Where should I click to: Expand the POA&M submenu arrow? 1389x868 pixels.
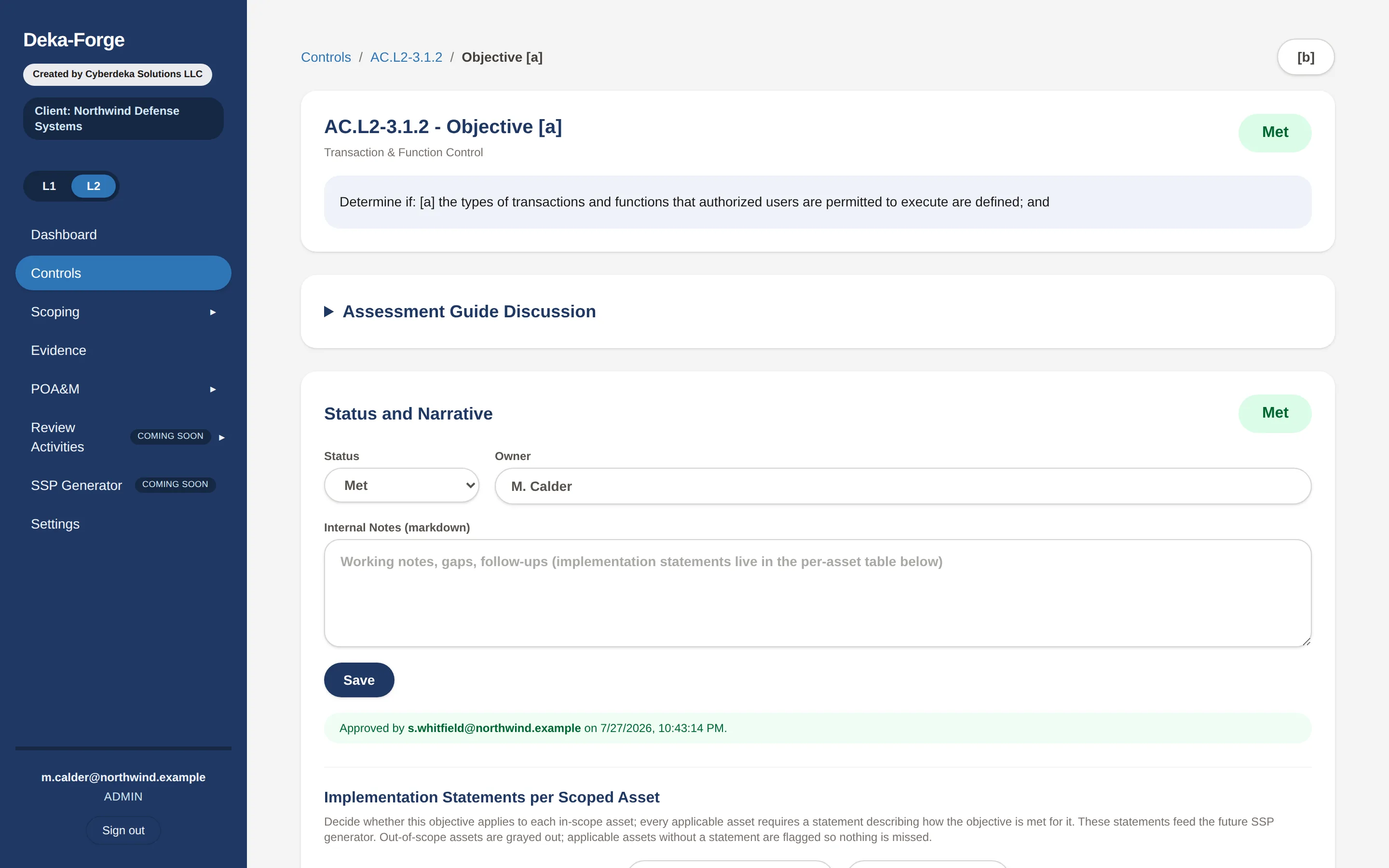pyautogui.click(x=213, y=389)
